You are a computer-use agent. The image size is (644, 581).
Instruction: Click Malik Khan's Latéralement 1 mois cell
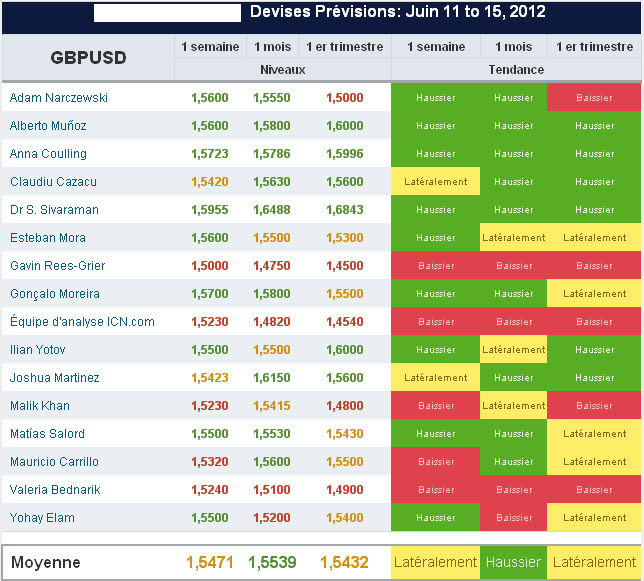click(x=513, y=406)
